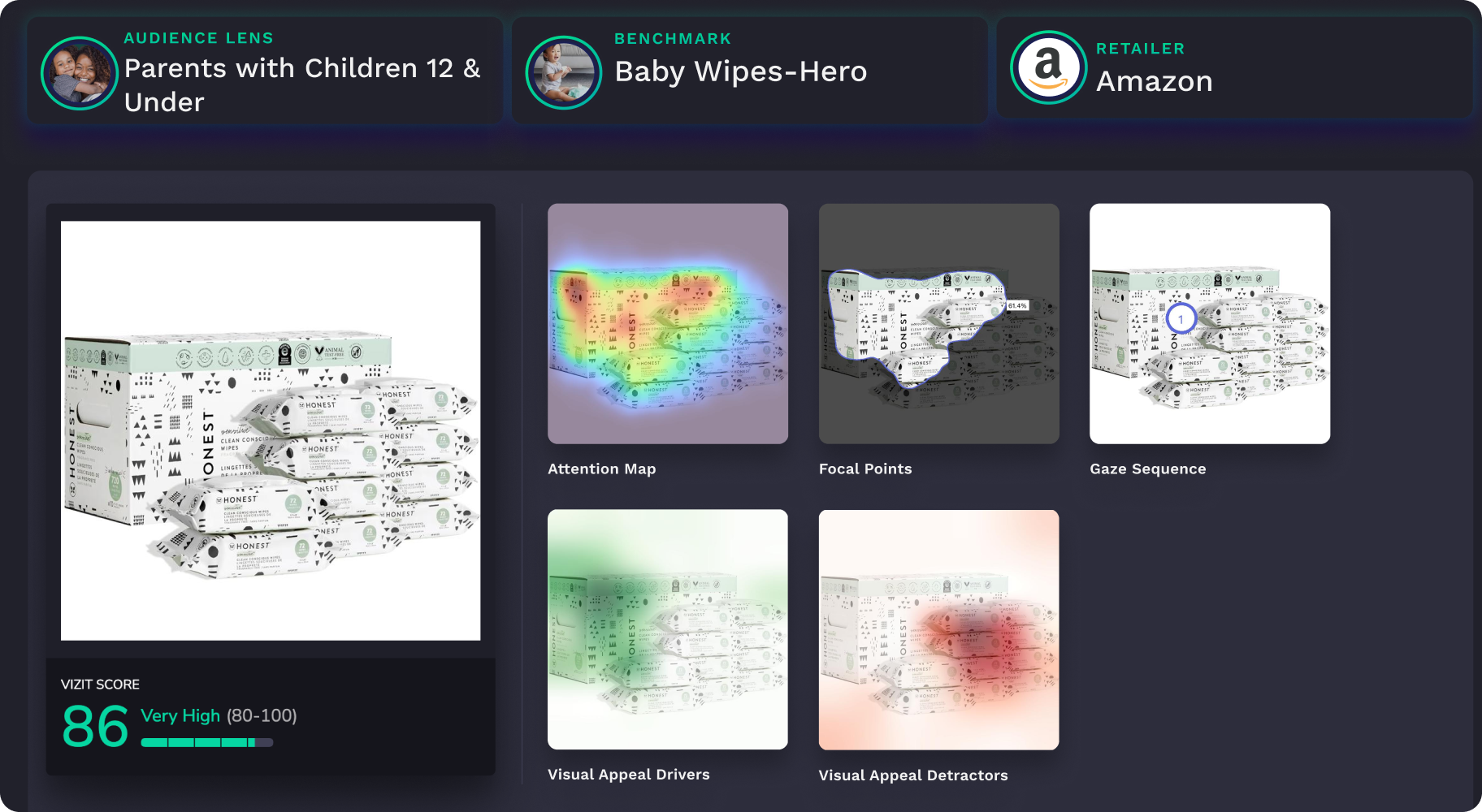Click the Parents with Children audience avatar
Image resolution: width=1482 pixels, height=812 pixels.
click(79, 73)
